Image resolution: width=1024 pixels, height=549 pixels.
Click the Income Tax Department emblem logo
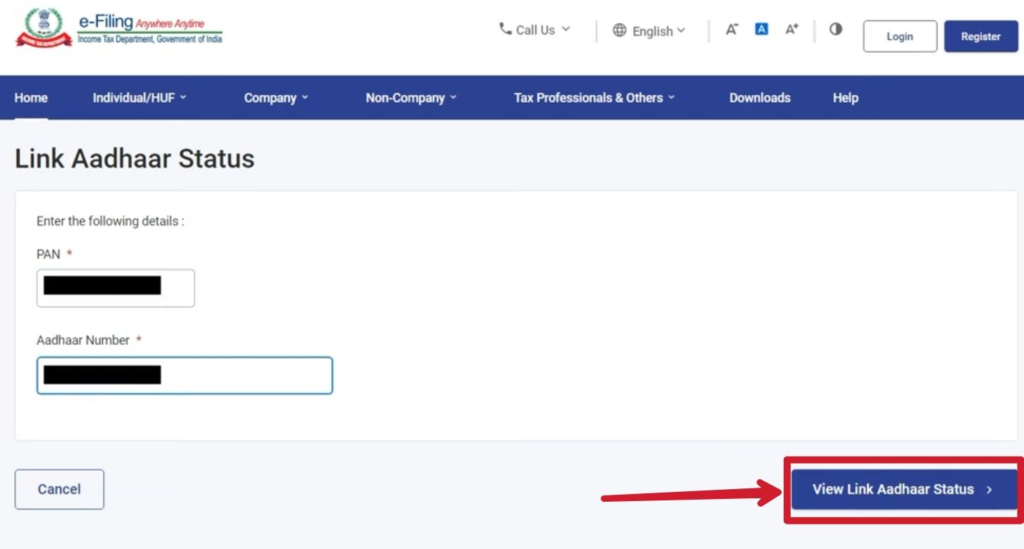coord(43,29)
